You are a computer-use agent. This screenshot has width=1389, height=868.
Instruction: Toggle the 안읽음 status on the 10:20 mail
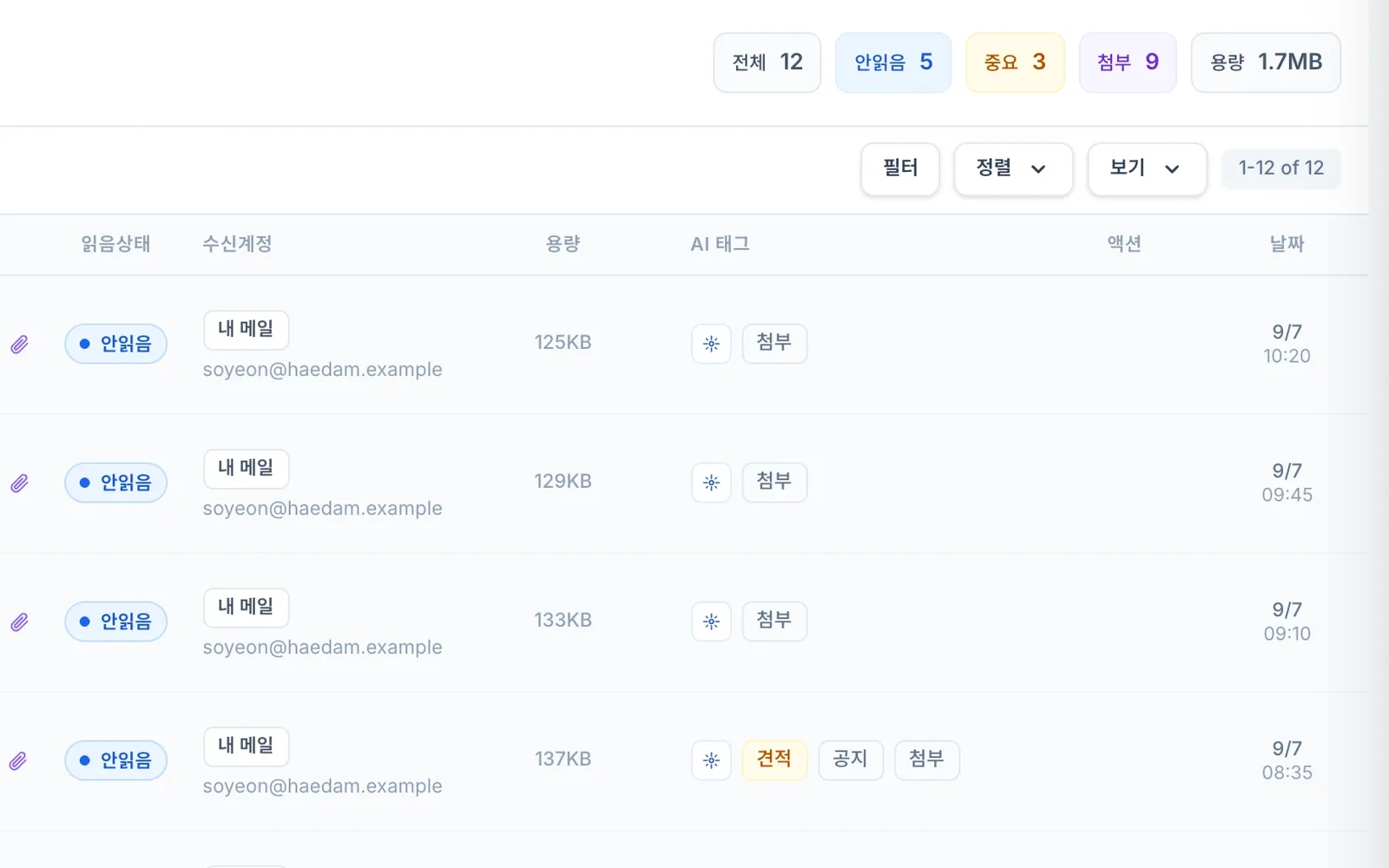pyautogui.click(x=115, y=344)
